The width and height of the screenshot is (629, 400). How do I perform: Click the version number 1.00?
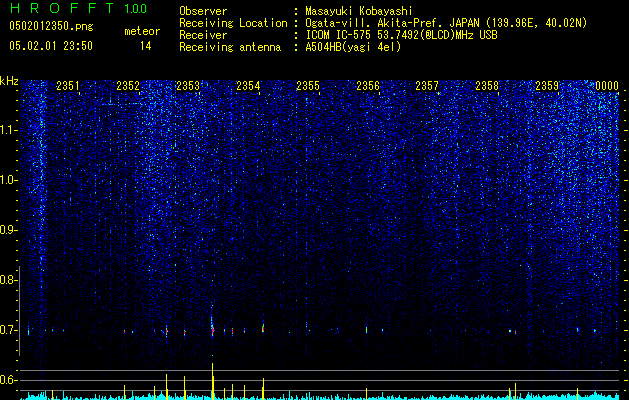tap(135, 8)
